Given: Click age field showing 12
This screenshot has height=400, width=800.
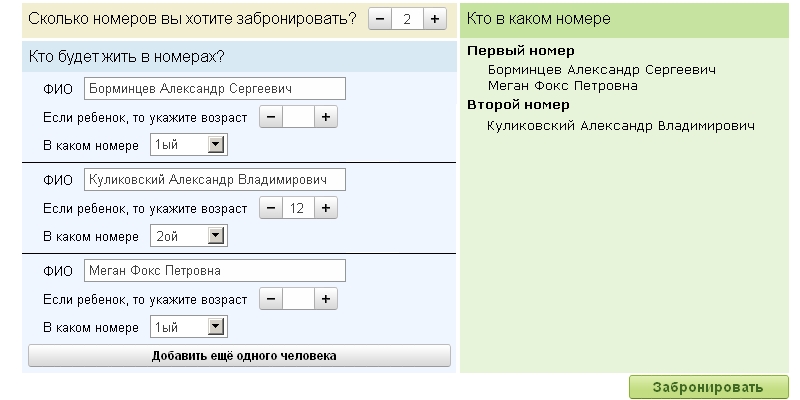Looking at the screenshot, I should 298,208.
